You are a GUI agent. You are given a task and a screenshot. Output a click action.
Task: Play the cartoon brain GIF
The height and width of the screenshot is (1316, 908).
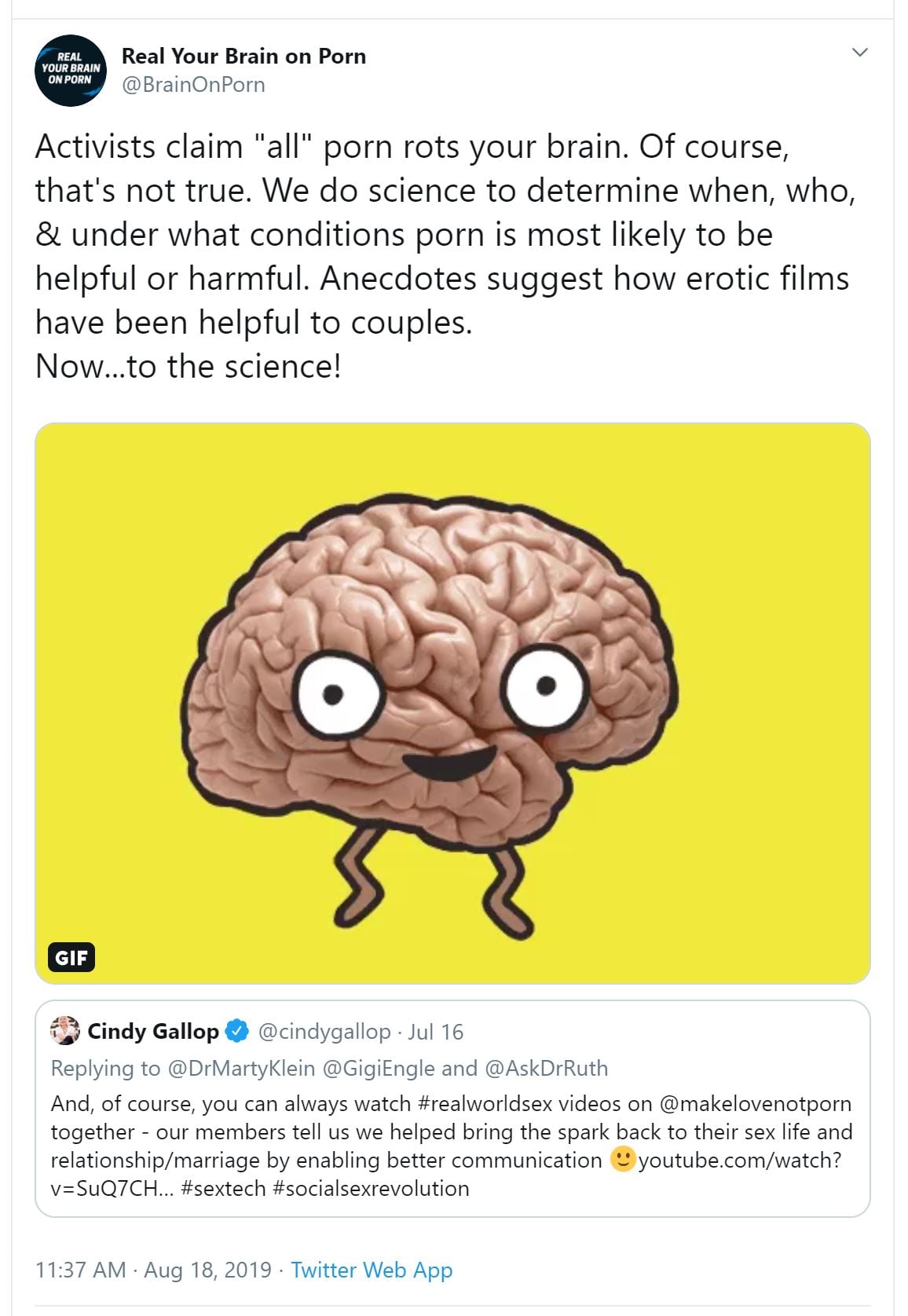coord(452,703)
